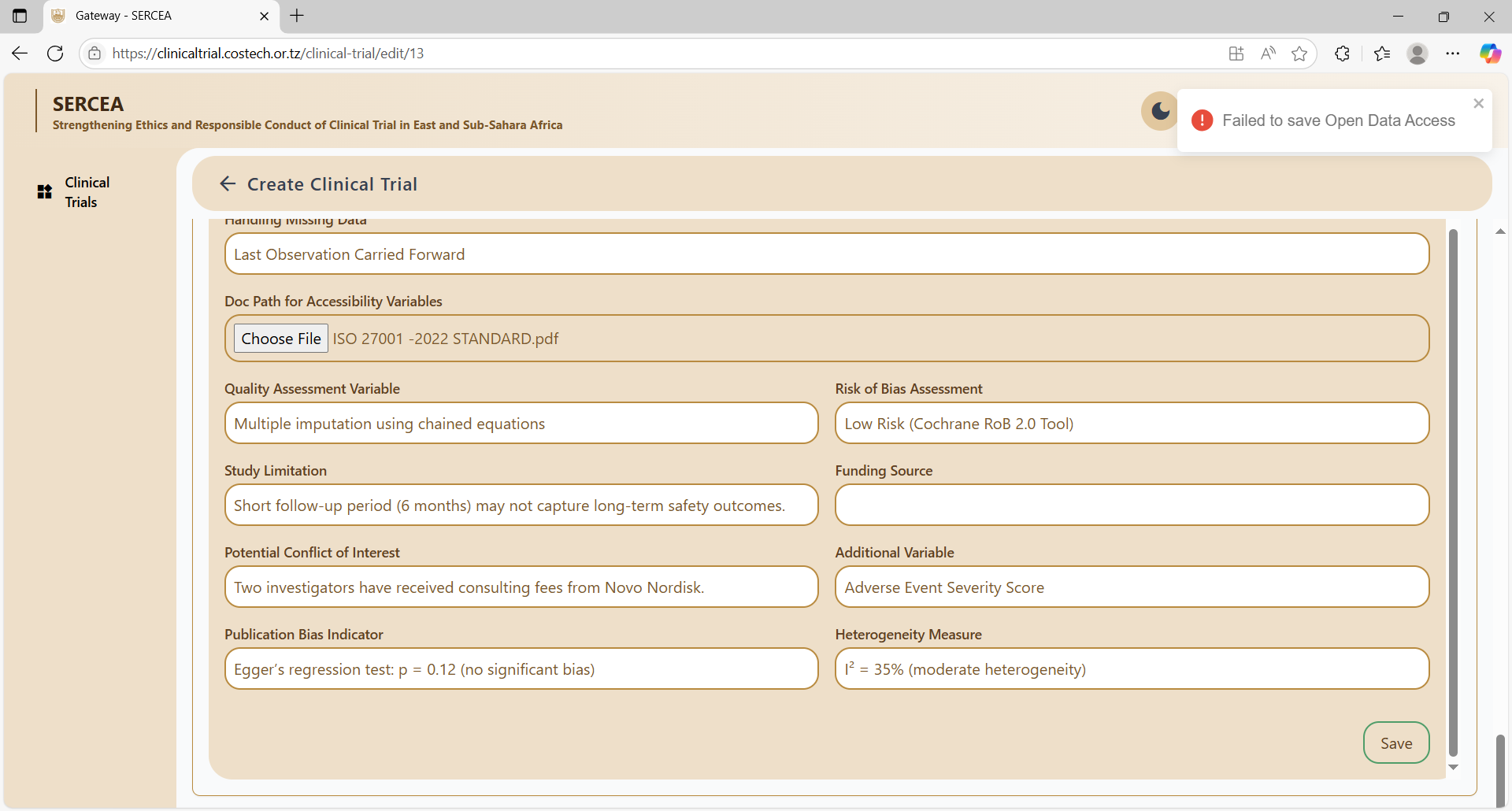The image size is (1512, 811).
Task: Activate Read aloud icon
Action: tap(1268, 53)
